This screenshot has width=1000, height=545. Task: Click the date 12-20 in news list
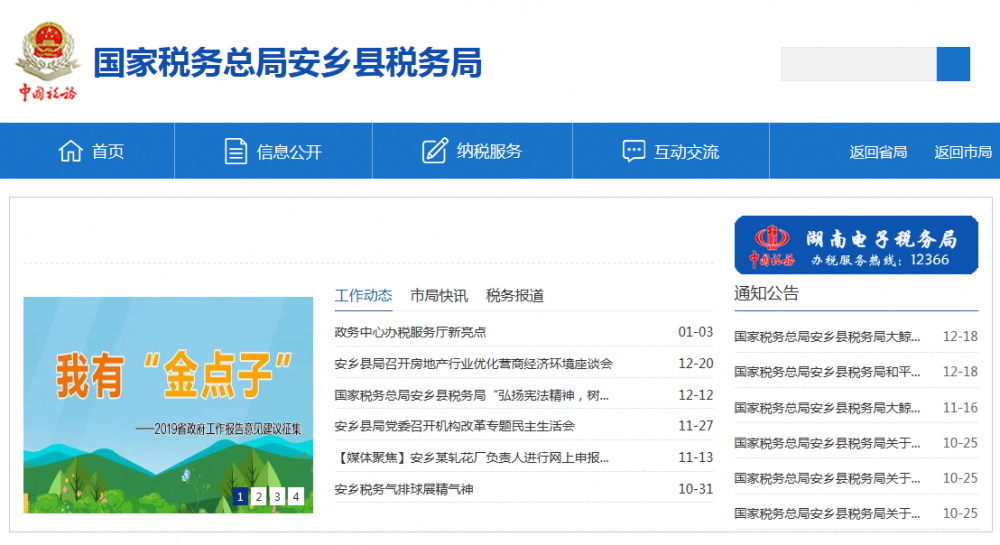695,363
